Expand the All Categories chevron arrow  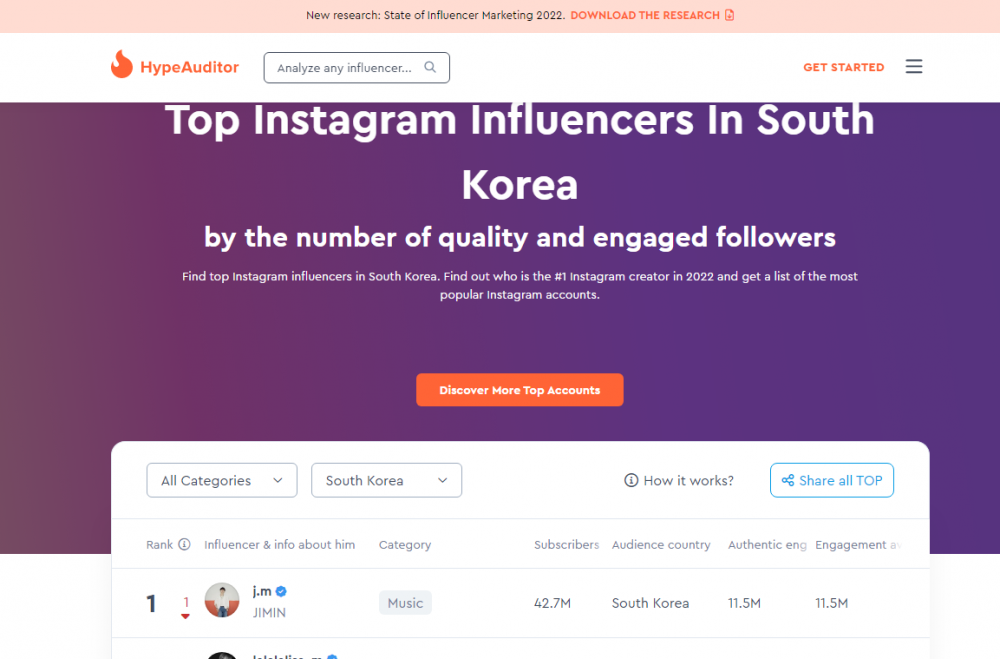277,480
